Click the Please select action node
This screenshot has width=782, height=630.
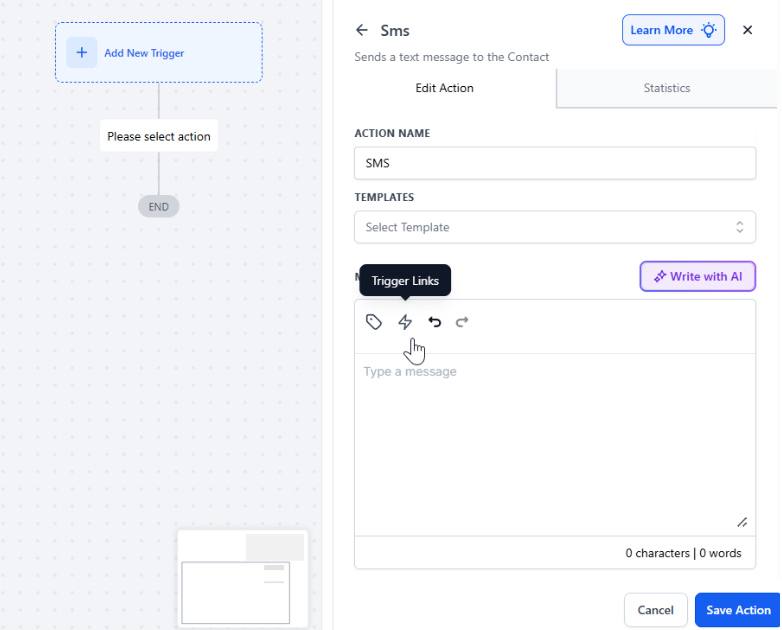click(159, 136)
